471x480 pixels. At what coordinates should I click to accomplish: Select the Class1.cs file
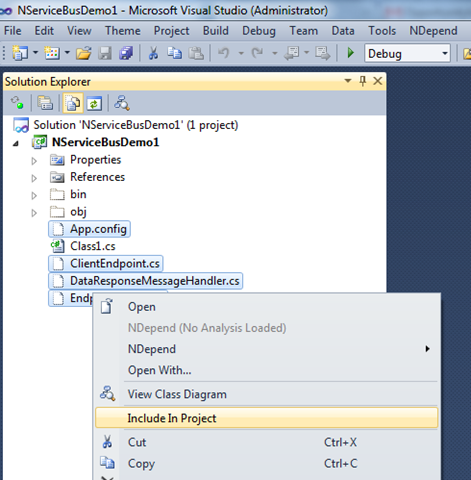(x=93, y=246)
